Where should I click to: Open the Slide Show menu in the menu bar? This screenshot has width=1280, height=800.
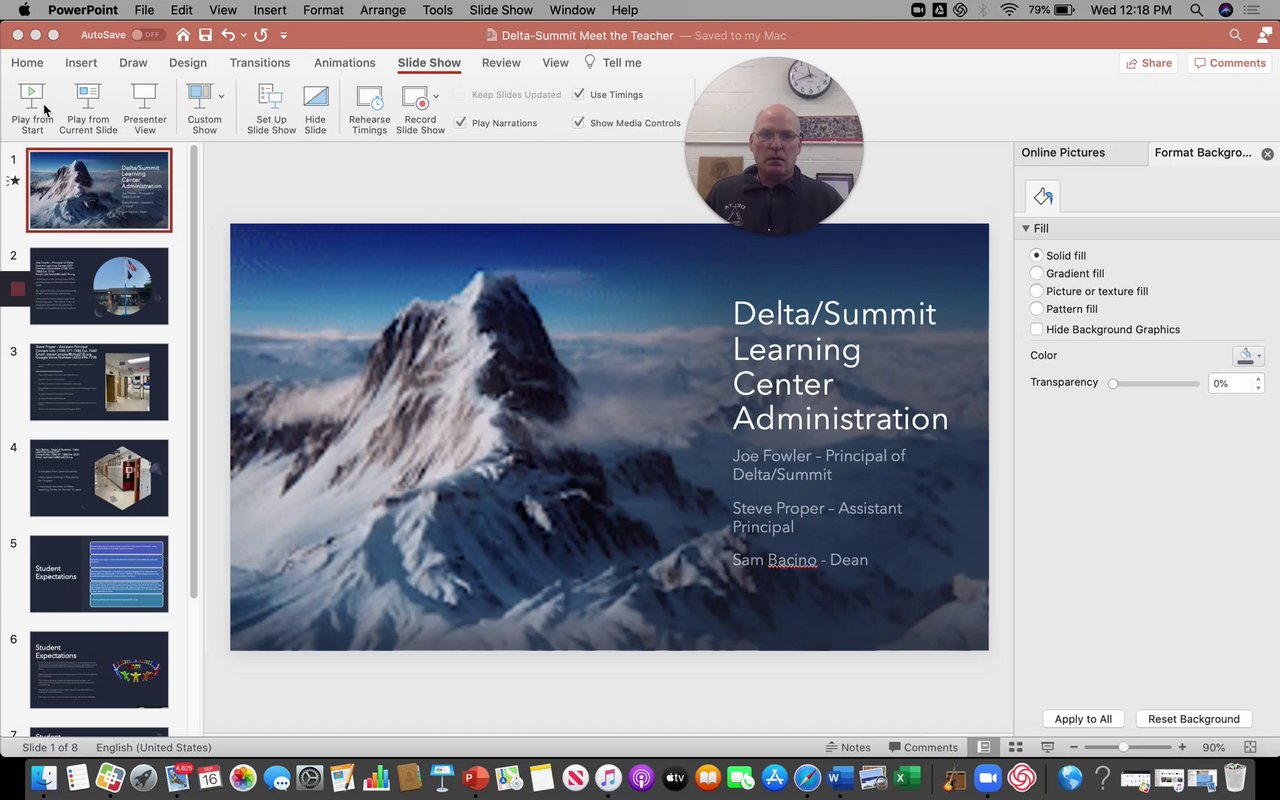pos(501,10)
